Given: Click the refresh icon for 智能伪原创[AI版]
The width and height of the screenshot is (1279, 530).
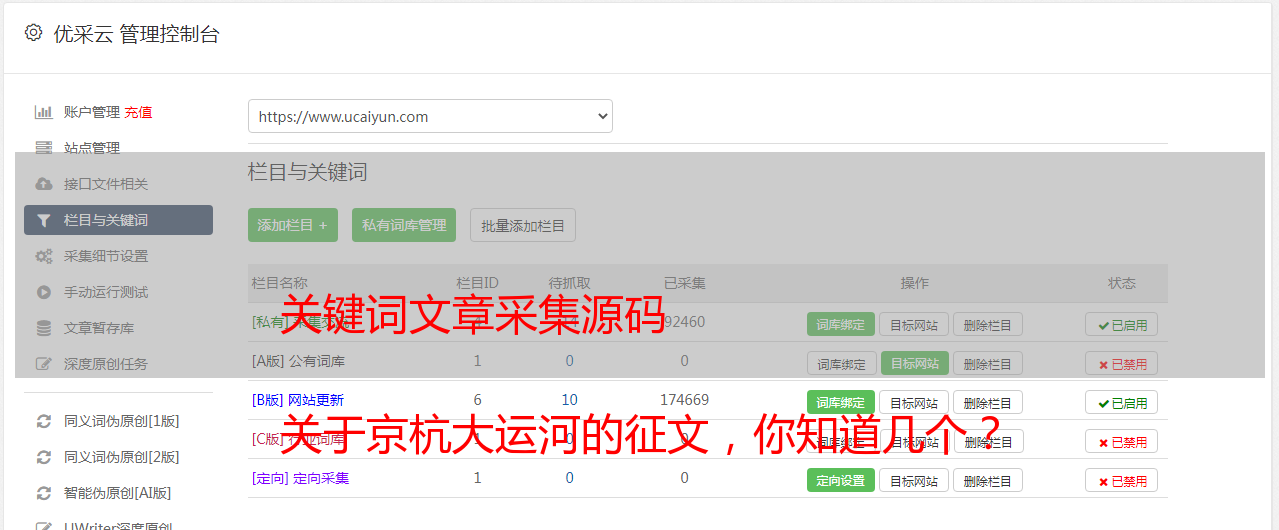Looking at the screenshot, I should click(x=43, y=493).
